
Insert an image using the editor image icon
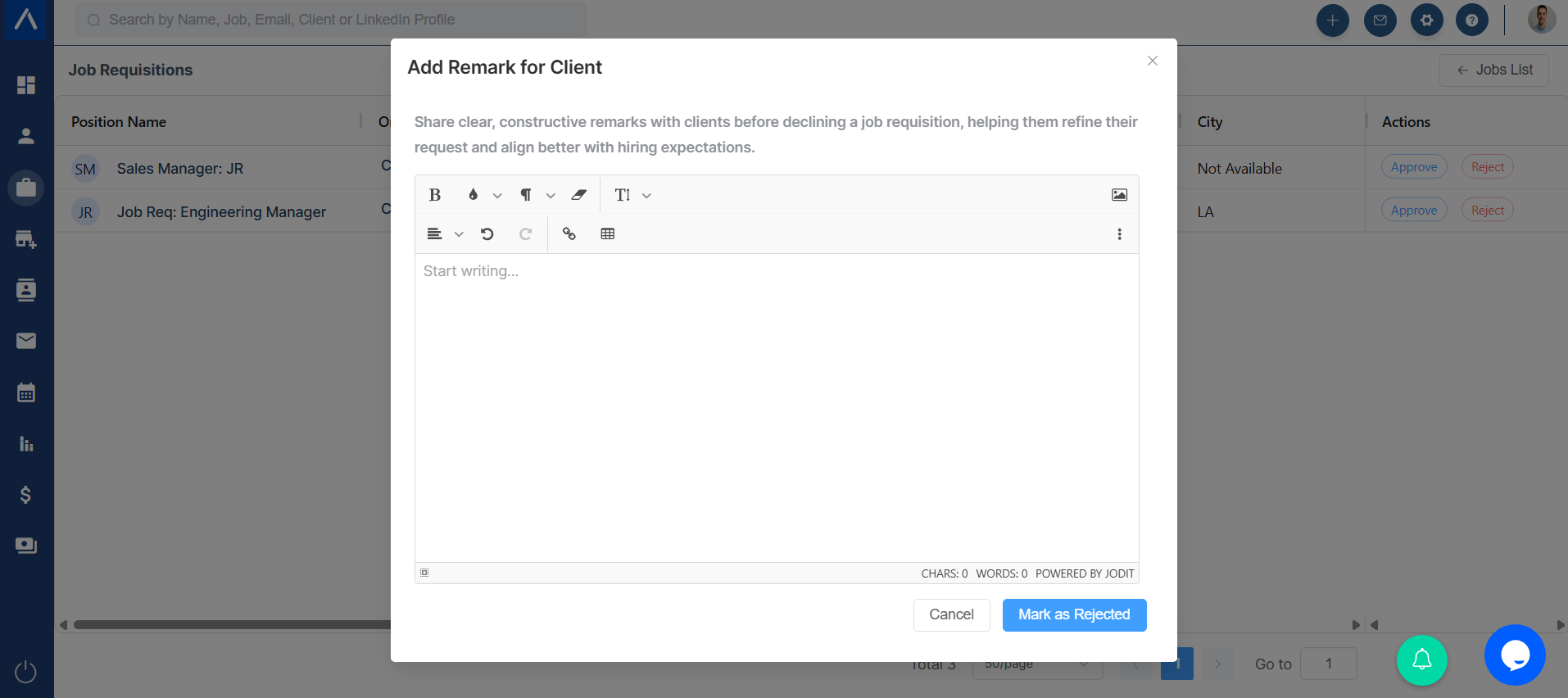(x=1119, y=195)
